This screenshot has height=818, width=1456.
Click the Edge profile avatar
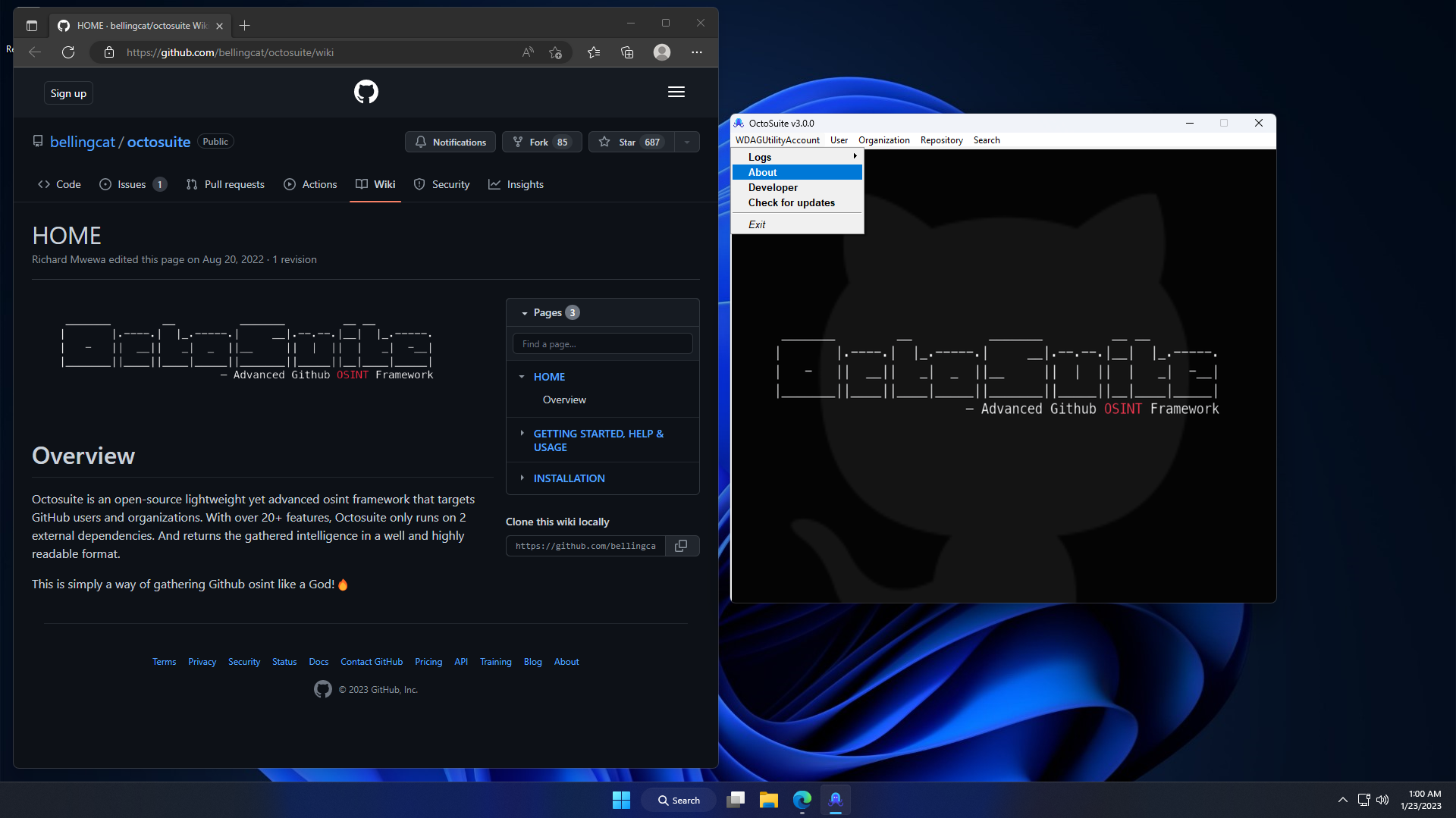662,52
